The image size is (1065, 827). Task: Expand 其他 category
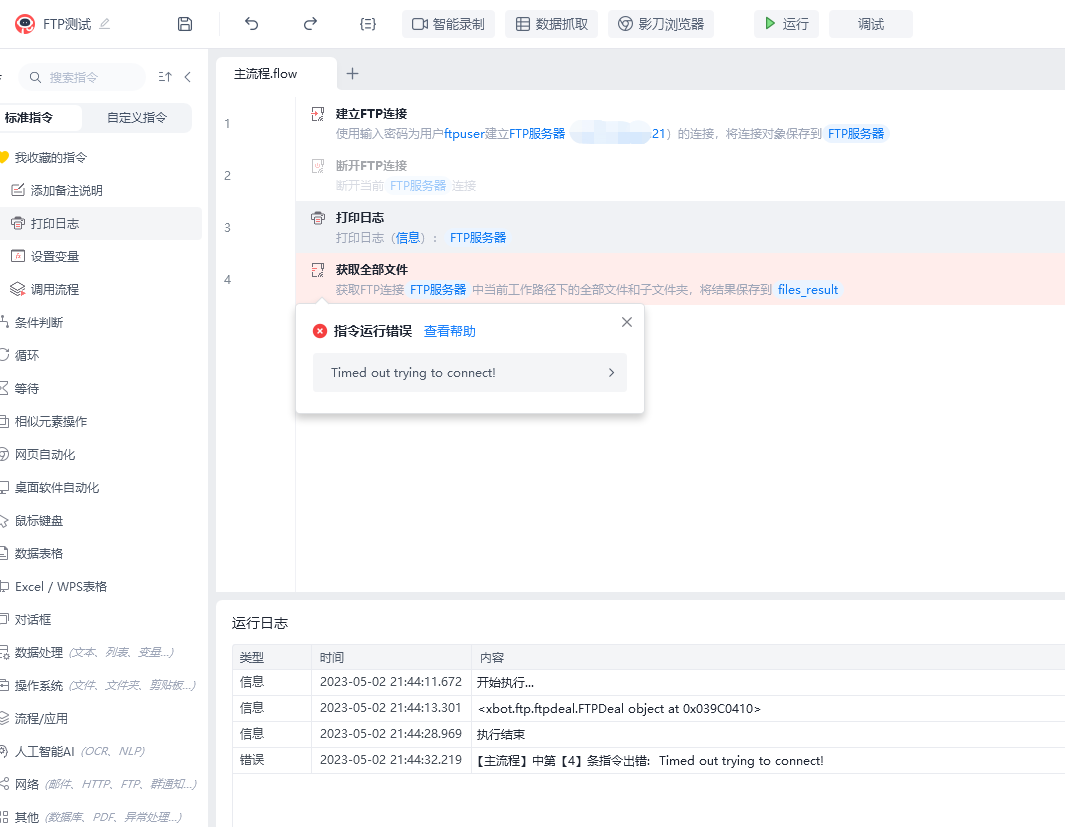(x=27, y=817)
